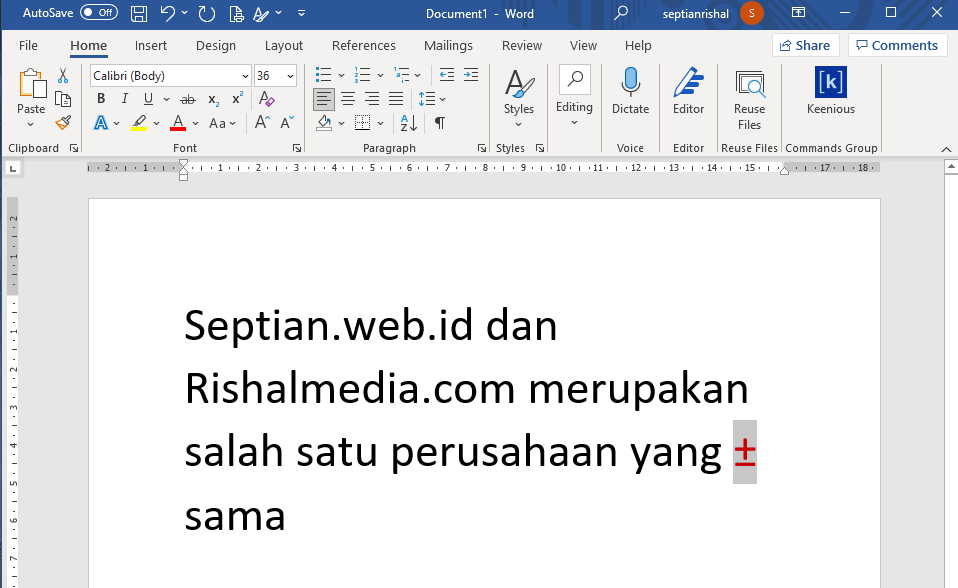Customize Quick Access Toolbar dropdown

[x=301, y=13]
